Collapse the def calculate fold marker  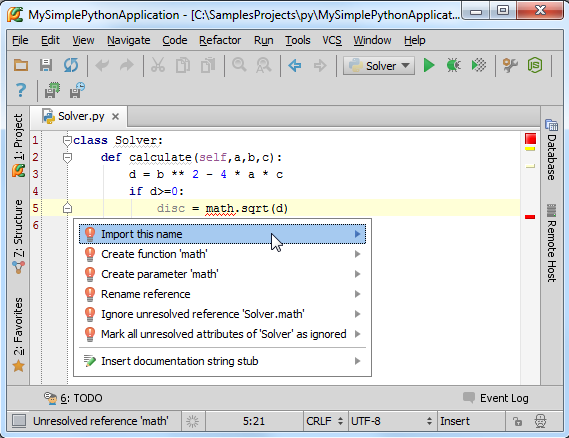[x=67, y=158]
